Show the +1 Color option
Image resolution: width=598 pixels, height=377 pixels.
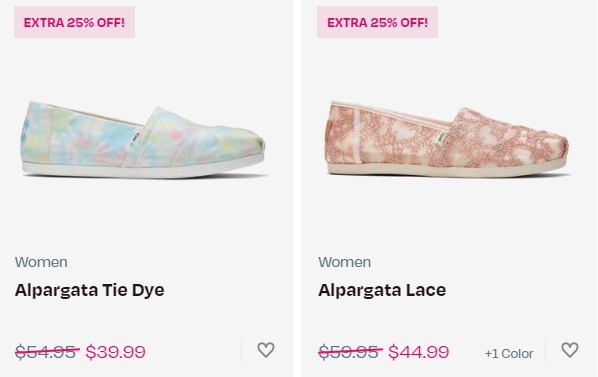click(x=509, y=353)
